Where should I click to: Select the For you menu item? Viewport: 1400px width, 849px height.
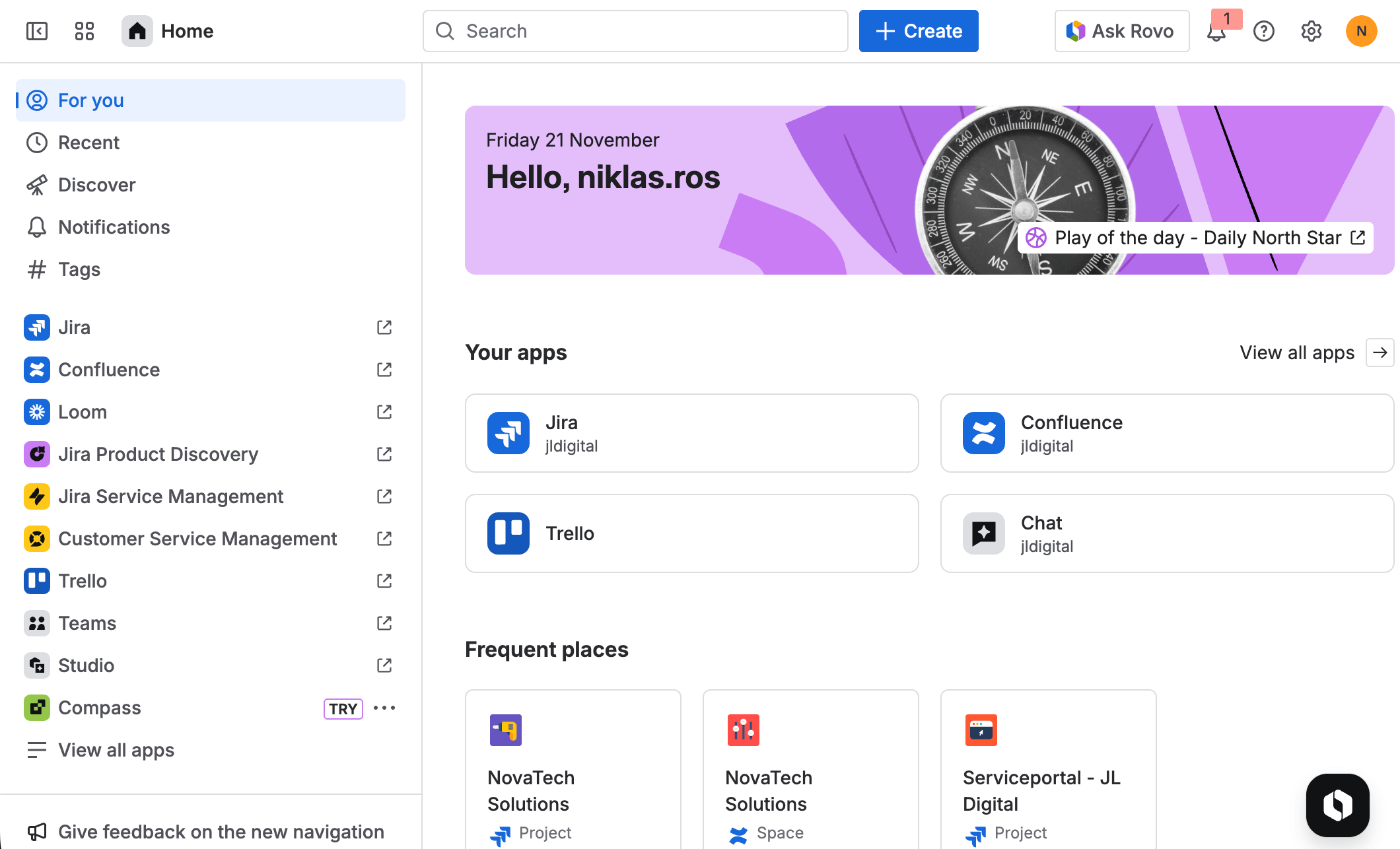point(211,100)
